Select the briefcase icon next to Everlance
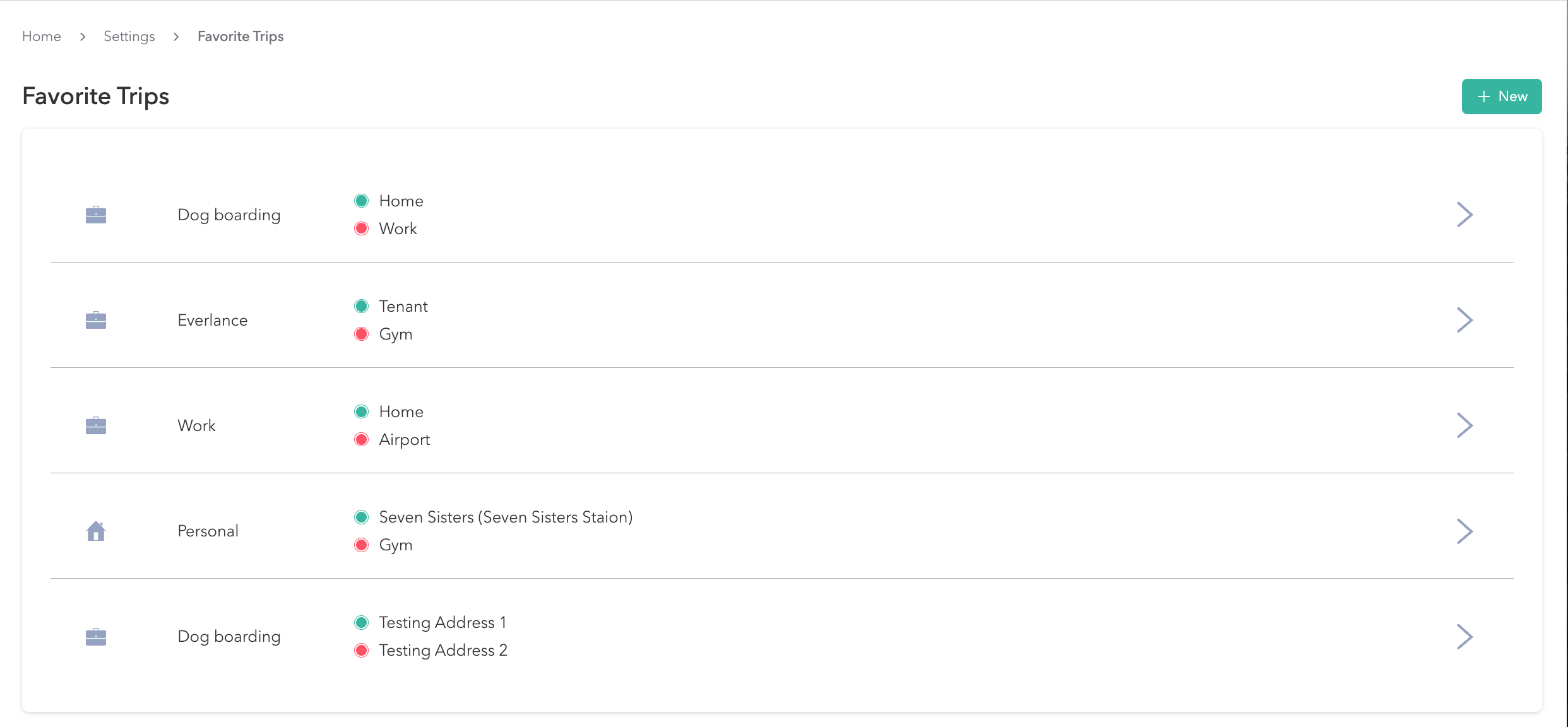This screenshot has width=1568, height=727. [95, 320]
